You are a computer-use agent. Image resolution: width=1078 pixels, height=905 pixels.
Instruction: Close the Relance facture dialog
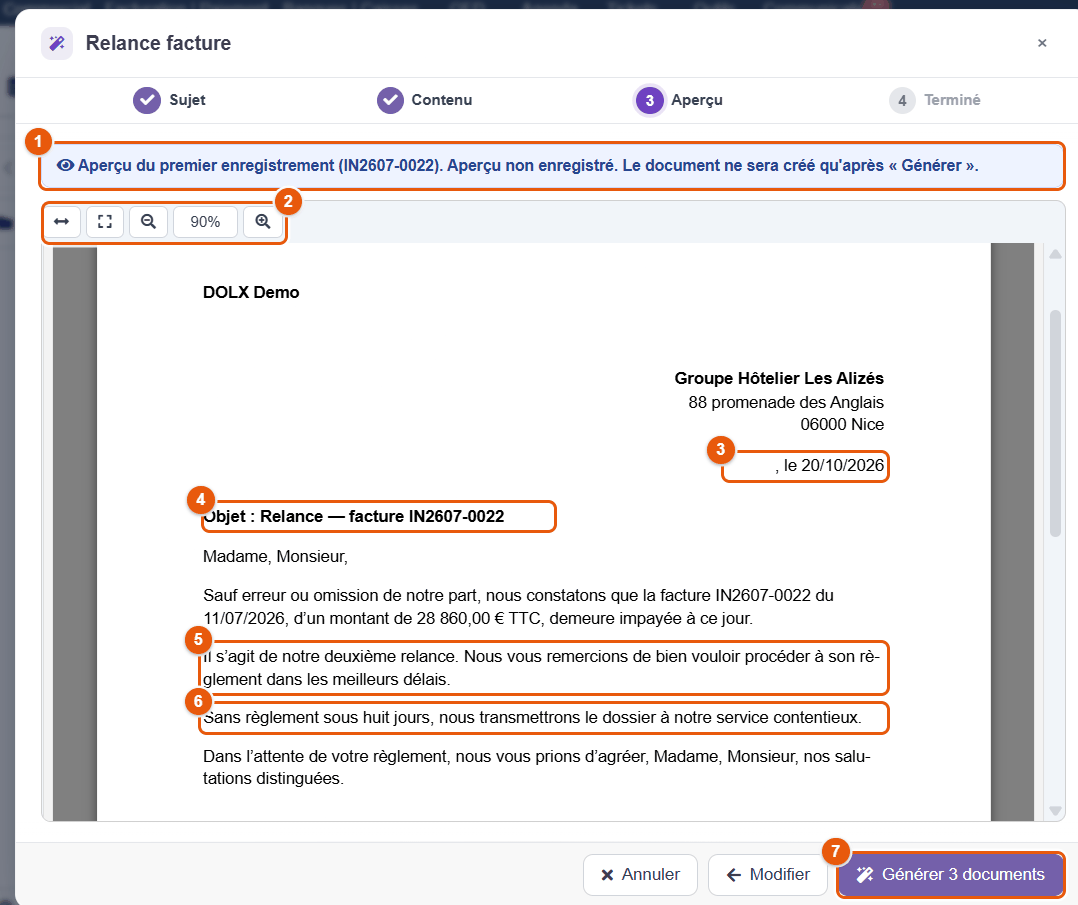coord(1042,43)
